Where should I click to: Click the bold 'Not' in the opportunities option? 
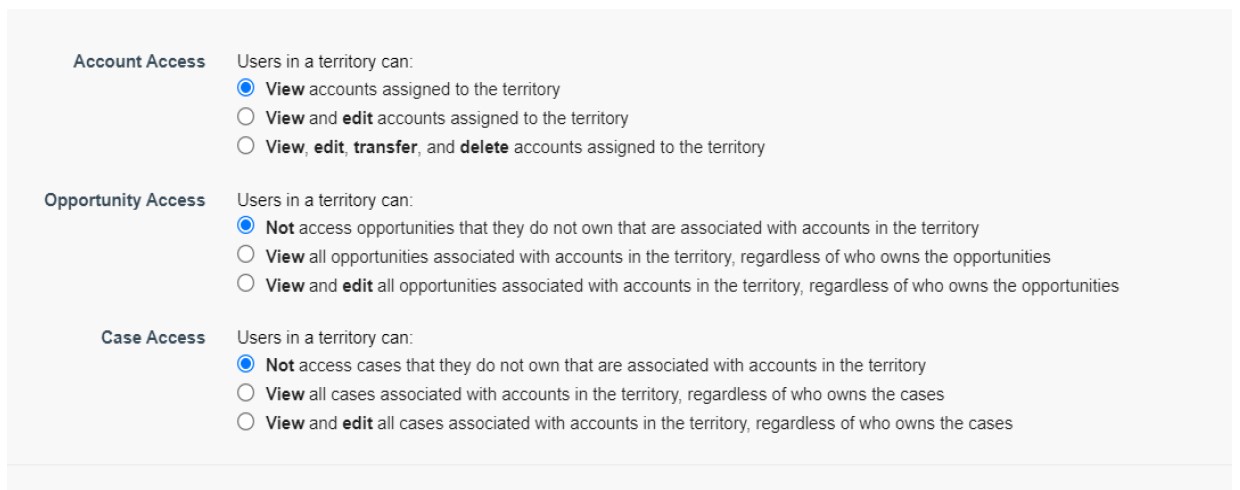[x=279, y=227]
